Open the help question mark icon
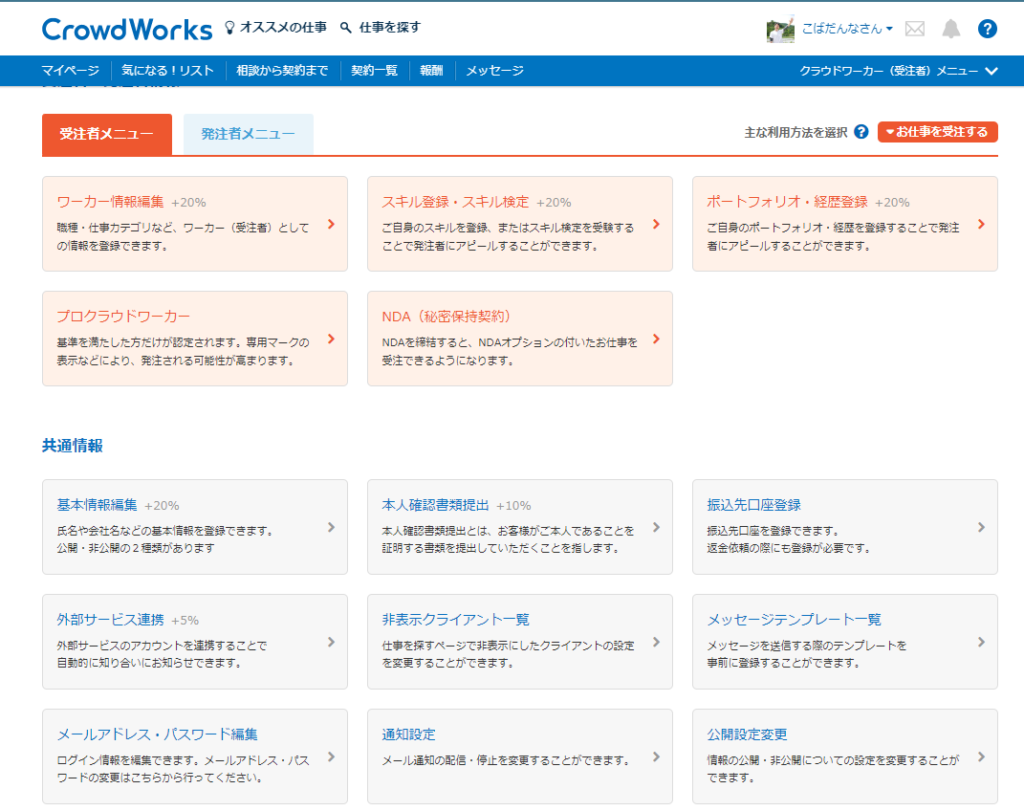 pos(988,29)
